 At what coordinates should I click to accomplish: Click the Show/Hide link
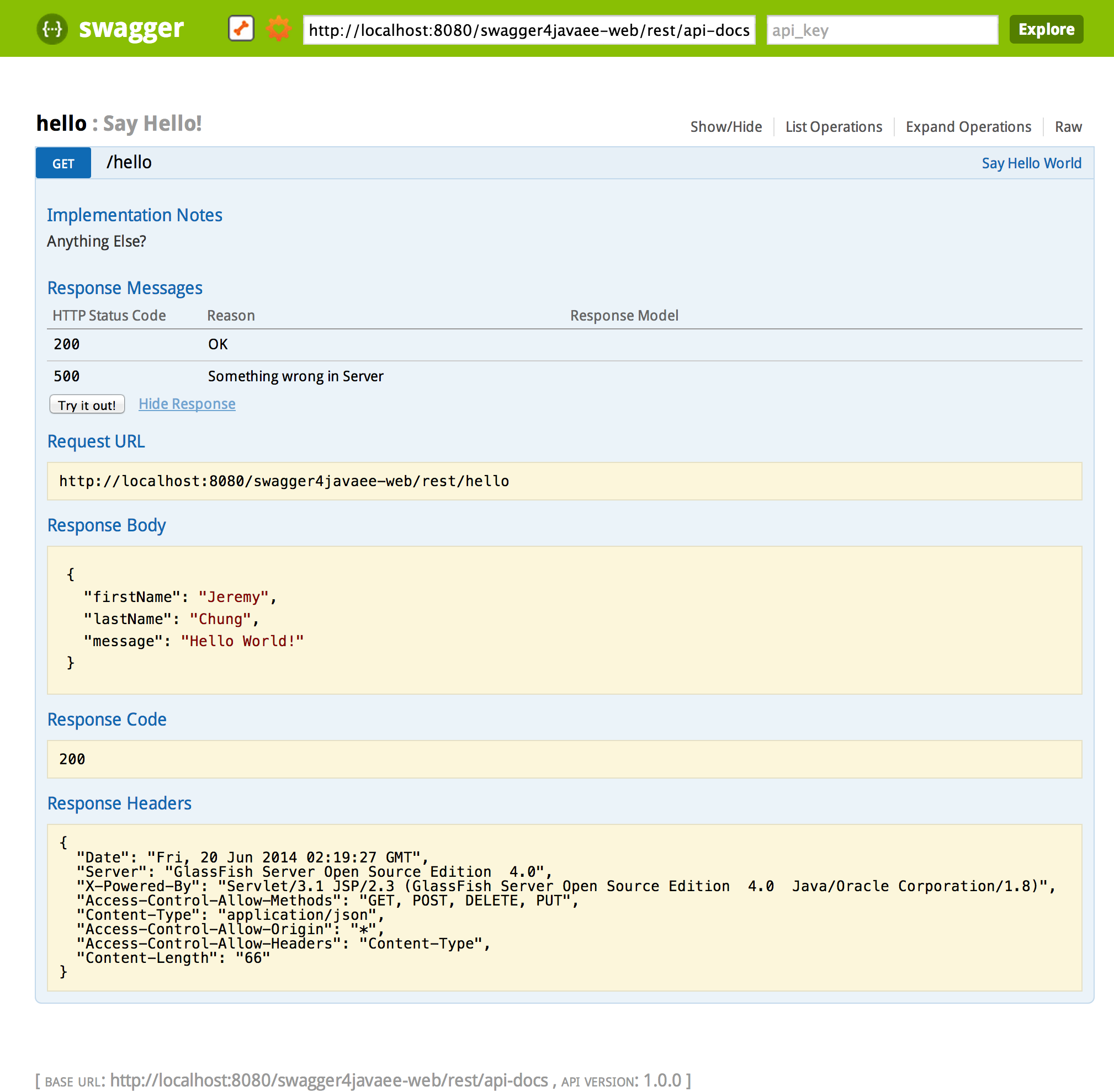726,127
